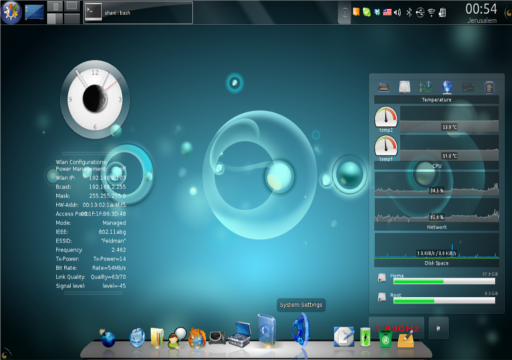Click the Disk Space section header
Screen dimensions: 512x360
[437, 263]
